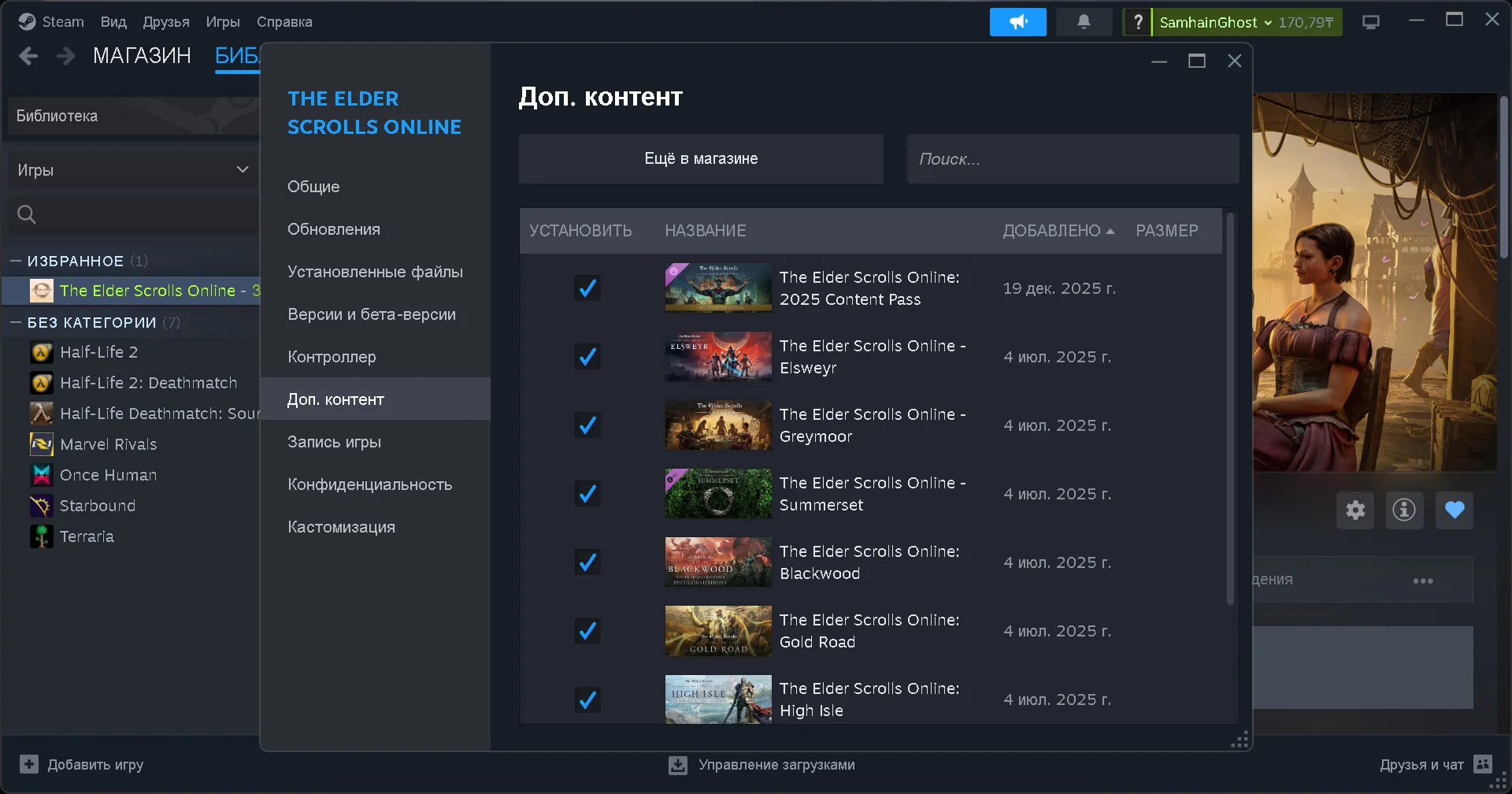Open the Друзья menu
The height and width of the screenshot is (794, 1512).
tap(166, 22)
